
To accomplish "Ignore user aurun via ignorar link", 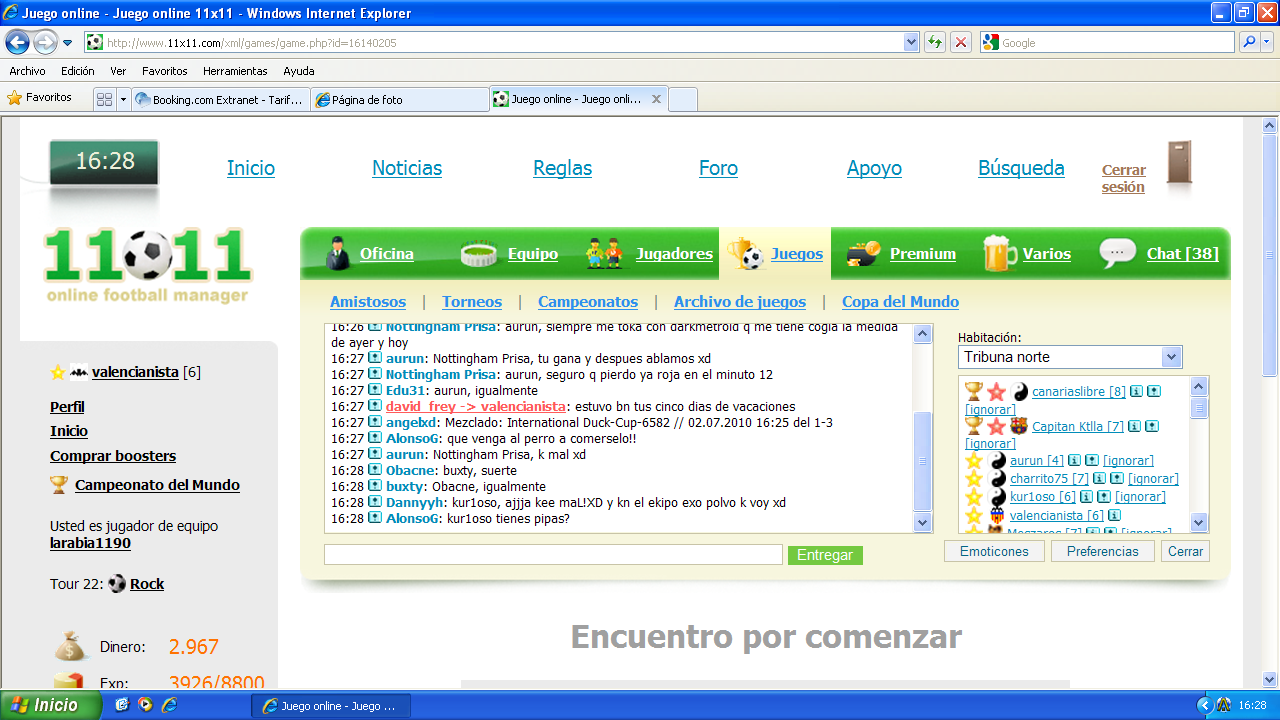I will point(1127,461).
